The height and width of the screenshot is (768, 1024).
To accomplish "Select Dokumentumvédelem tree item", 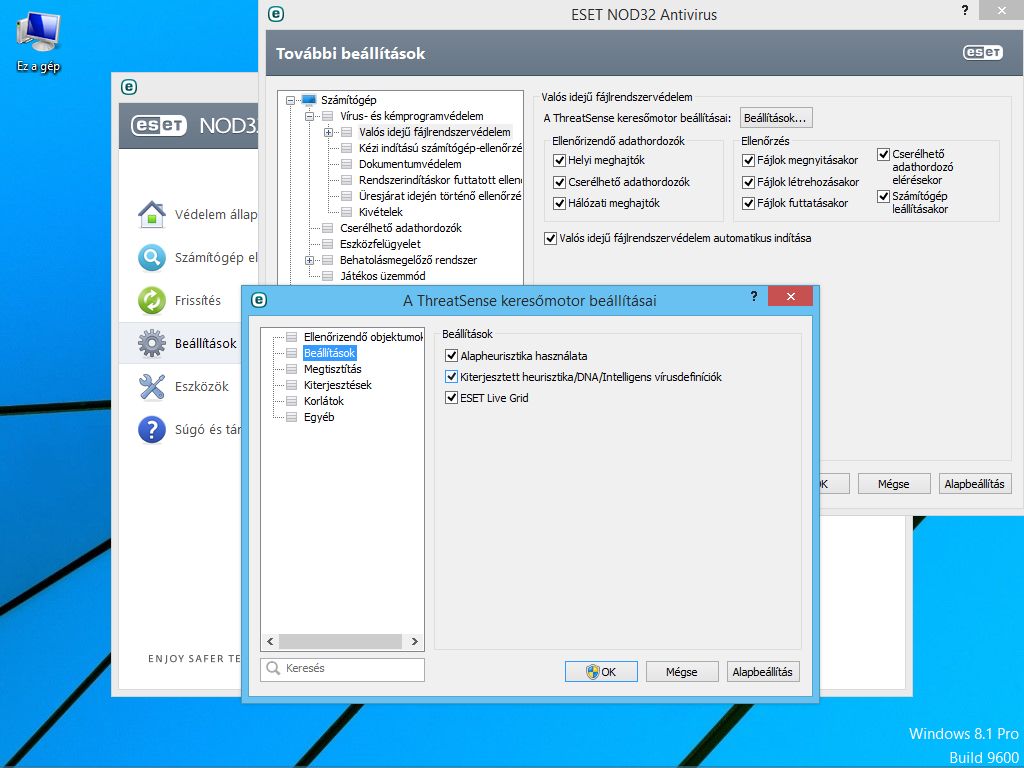I will coord(410,165).
